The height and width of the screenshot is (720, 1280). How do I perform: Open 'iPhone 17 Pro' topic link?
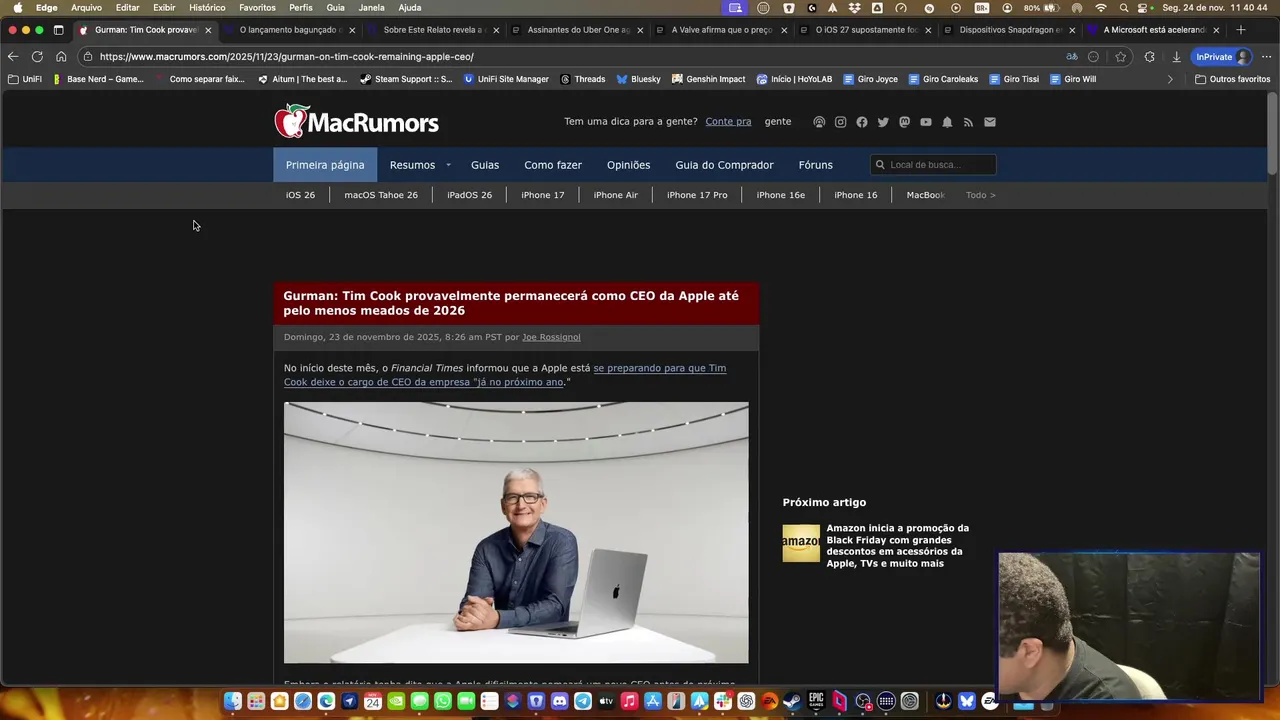coord(697,195)
